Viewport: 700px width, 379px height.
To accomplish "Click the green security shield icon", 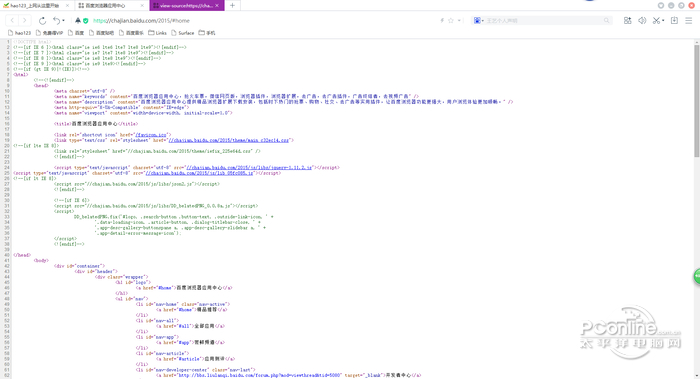I will [86, 21].
